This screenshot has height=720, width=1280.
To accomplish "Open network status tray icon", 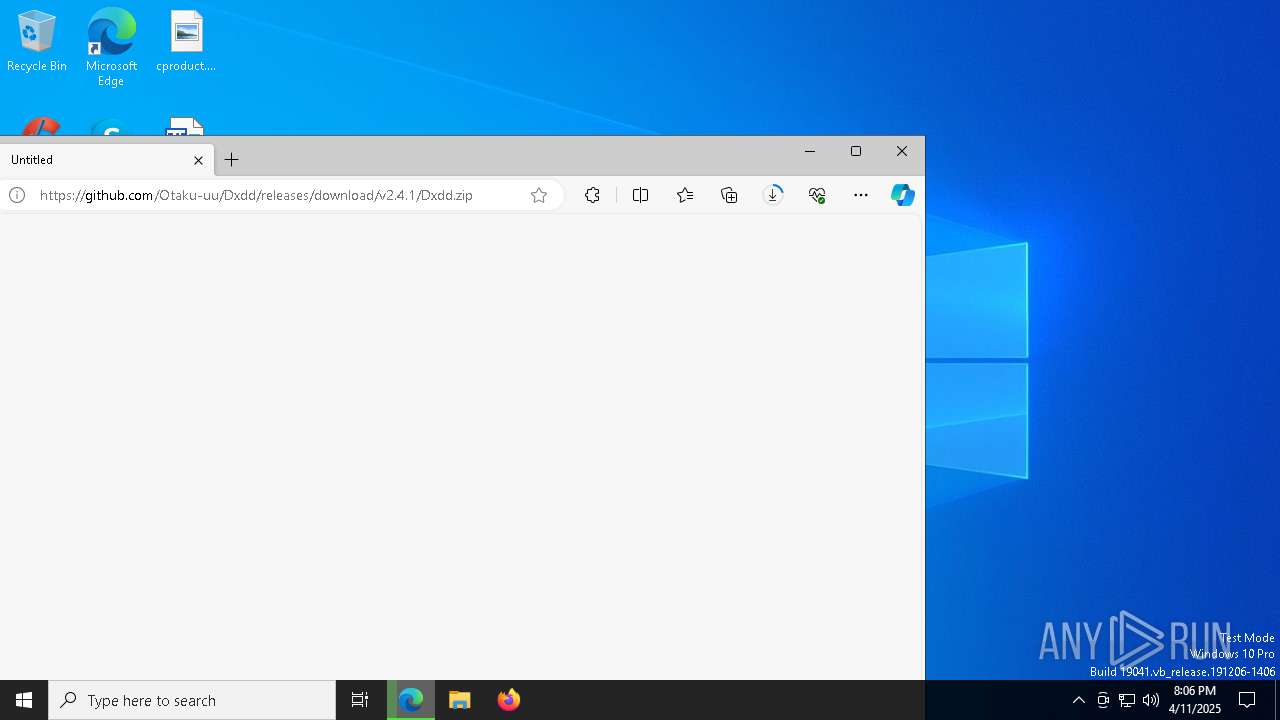I will click(x=1127, y=700).
